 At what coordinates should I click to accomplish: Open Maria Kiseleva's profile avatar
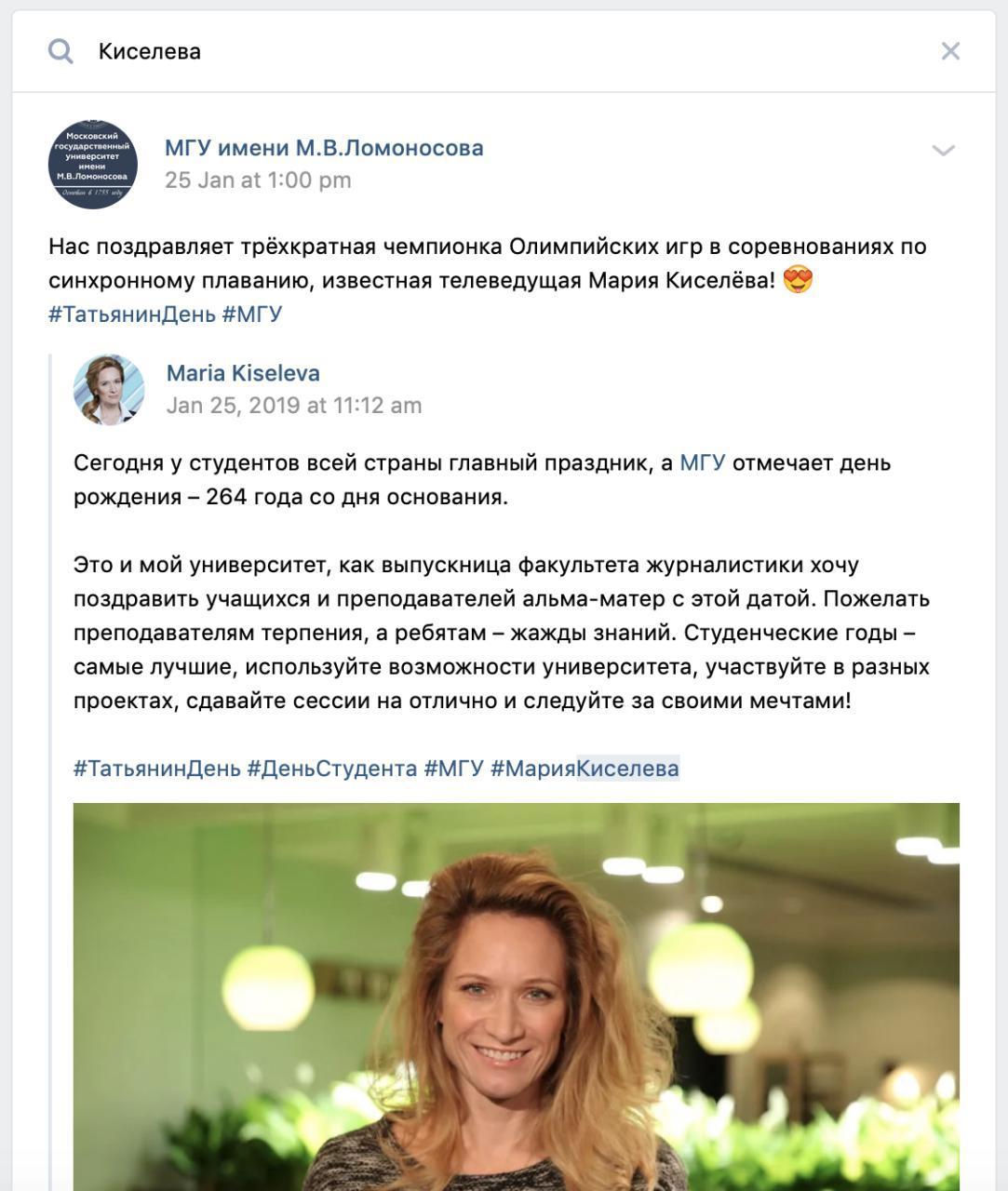[109, 390]
